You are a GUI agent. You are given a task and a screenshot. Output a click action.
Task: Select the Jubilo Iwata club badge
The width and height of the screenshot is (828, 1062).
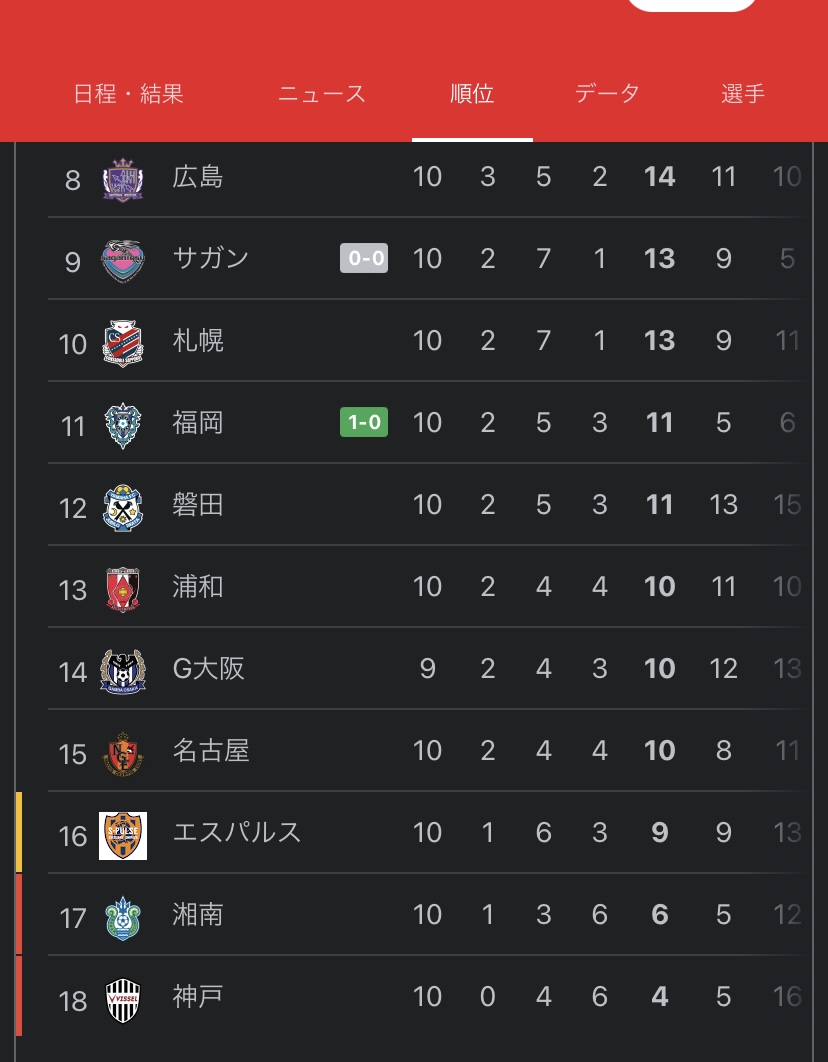coord(123,507)
